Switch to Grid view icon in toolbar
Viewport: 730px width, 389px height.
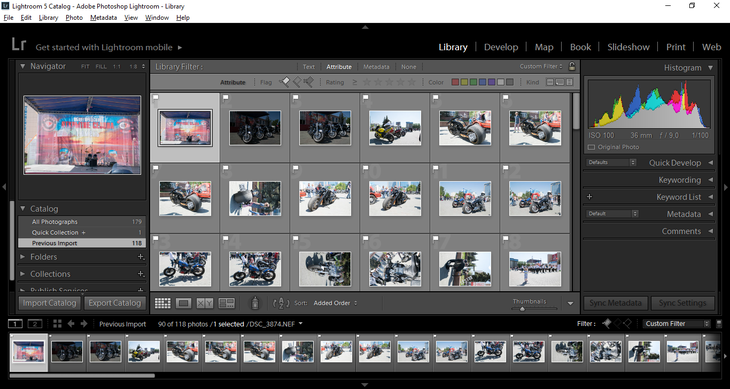point(162,303)
